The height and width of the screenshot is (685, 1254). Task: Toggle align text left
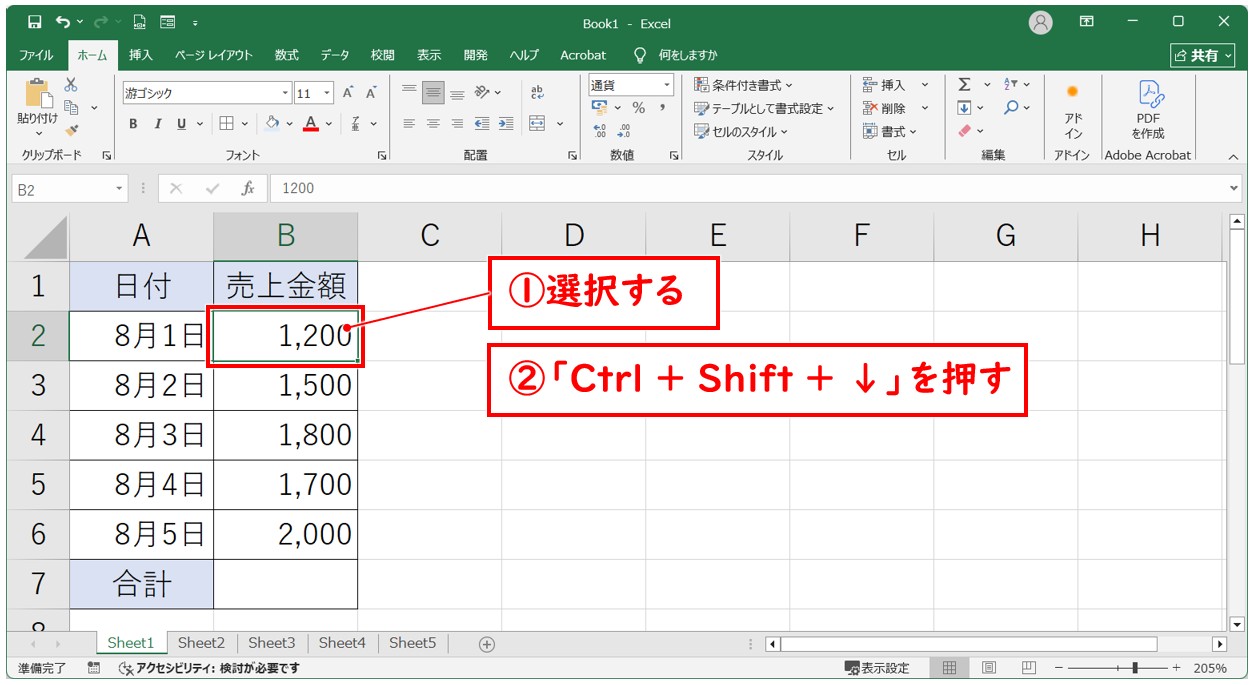pos(409,124)
